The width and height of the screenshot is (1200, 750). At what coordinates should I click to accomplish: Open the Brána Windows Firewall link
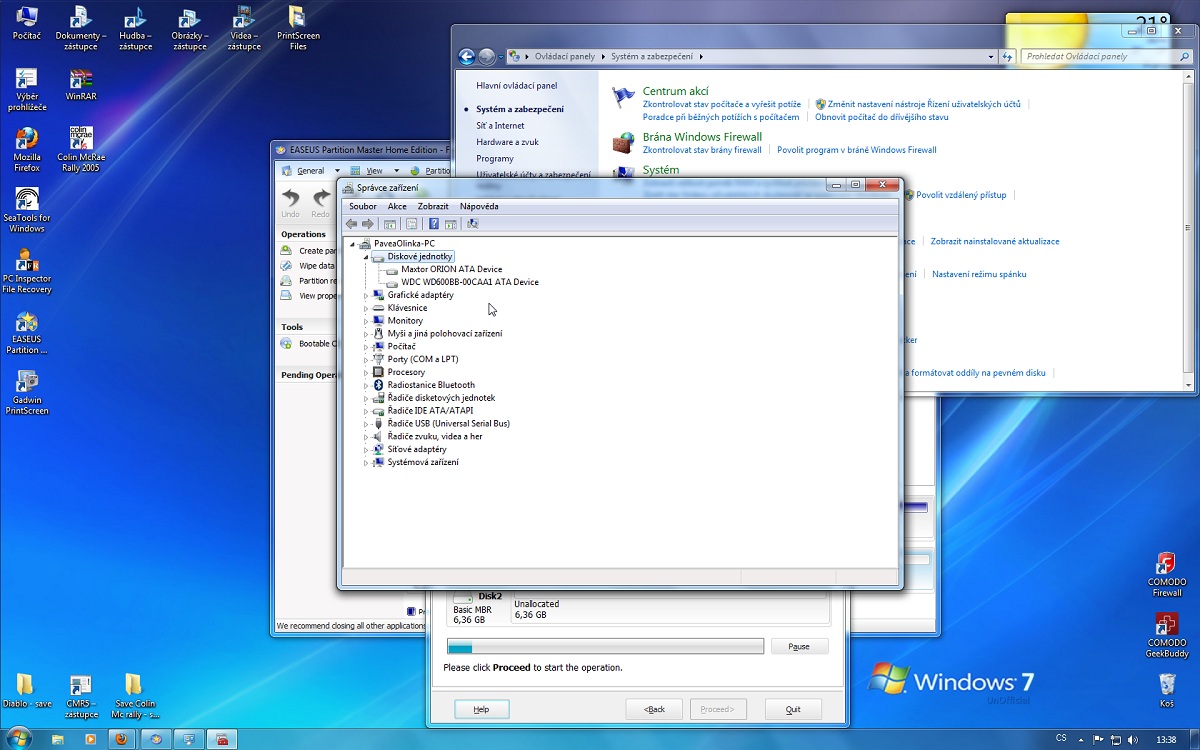(702, 137)
